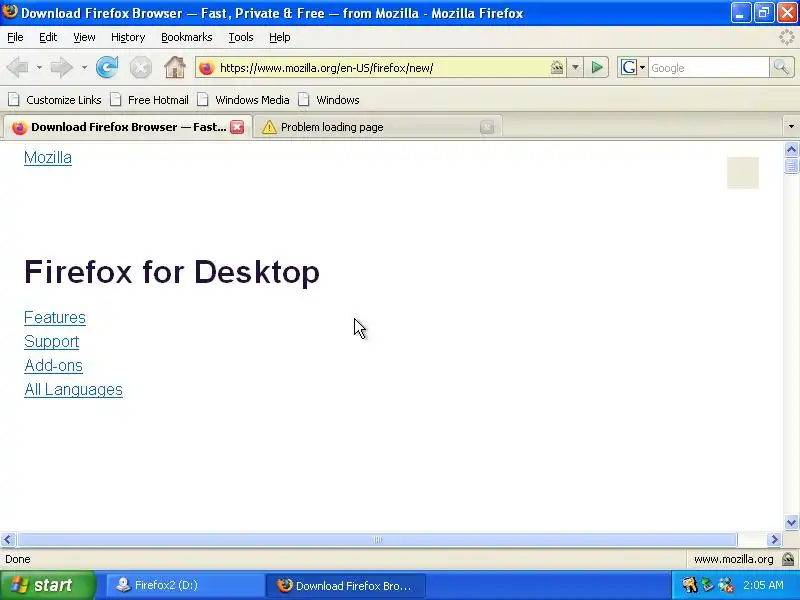The height and width of the screenshot is (600, 800).
Task: Open the Tools menu
Action: tap(241, 37)
